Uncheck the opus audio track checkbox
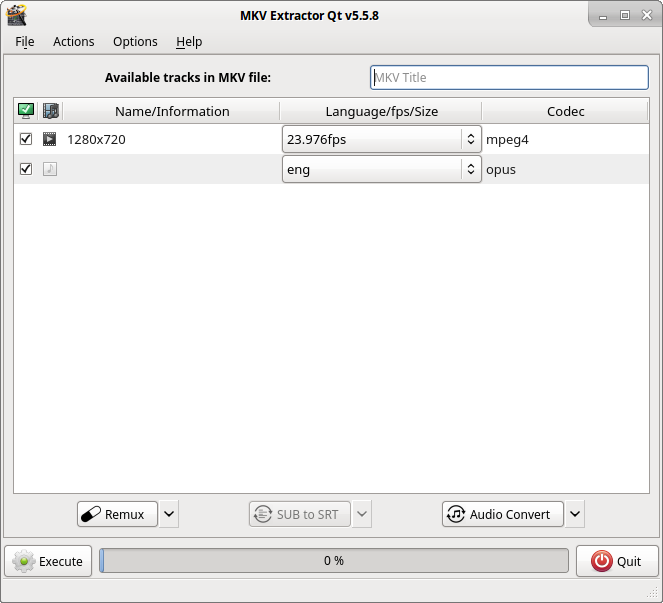This screenshot has height=603, width=663. pos(26,169)
